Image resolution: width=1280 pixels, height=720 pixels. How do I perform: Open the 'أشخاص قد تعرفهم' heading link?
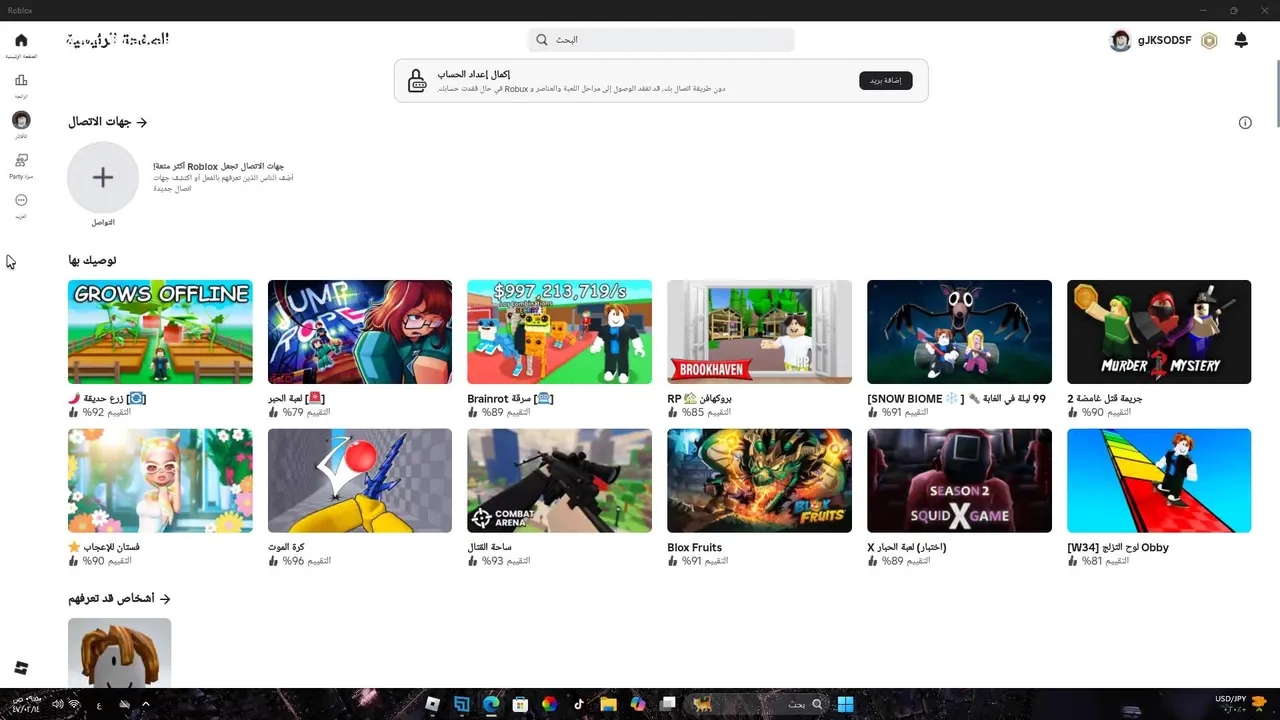tap(119, 598)
